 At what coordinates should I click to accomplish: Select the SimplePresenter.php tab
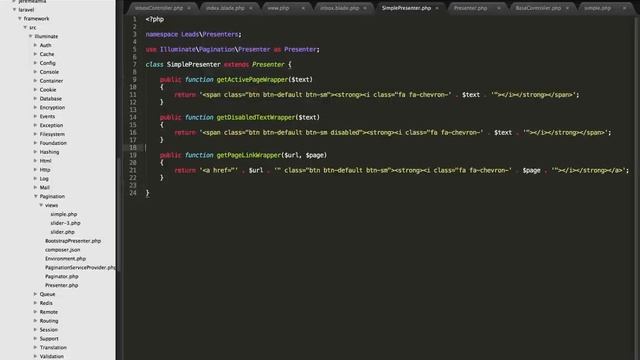(406, 8)
